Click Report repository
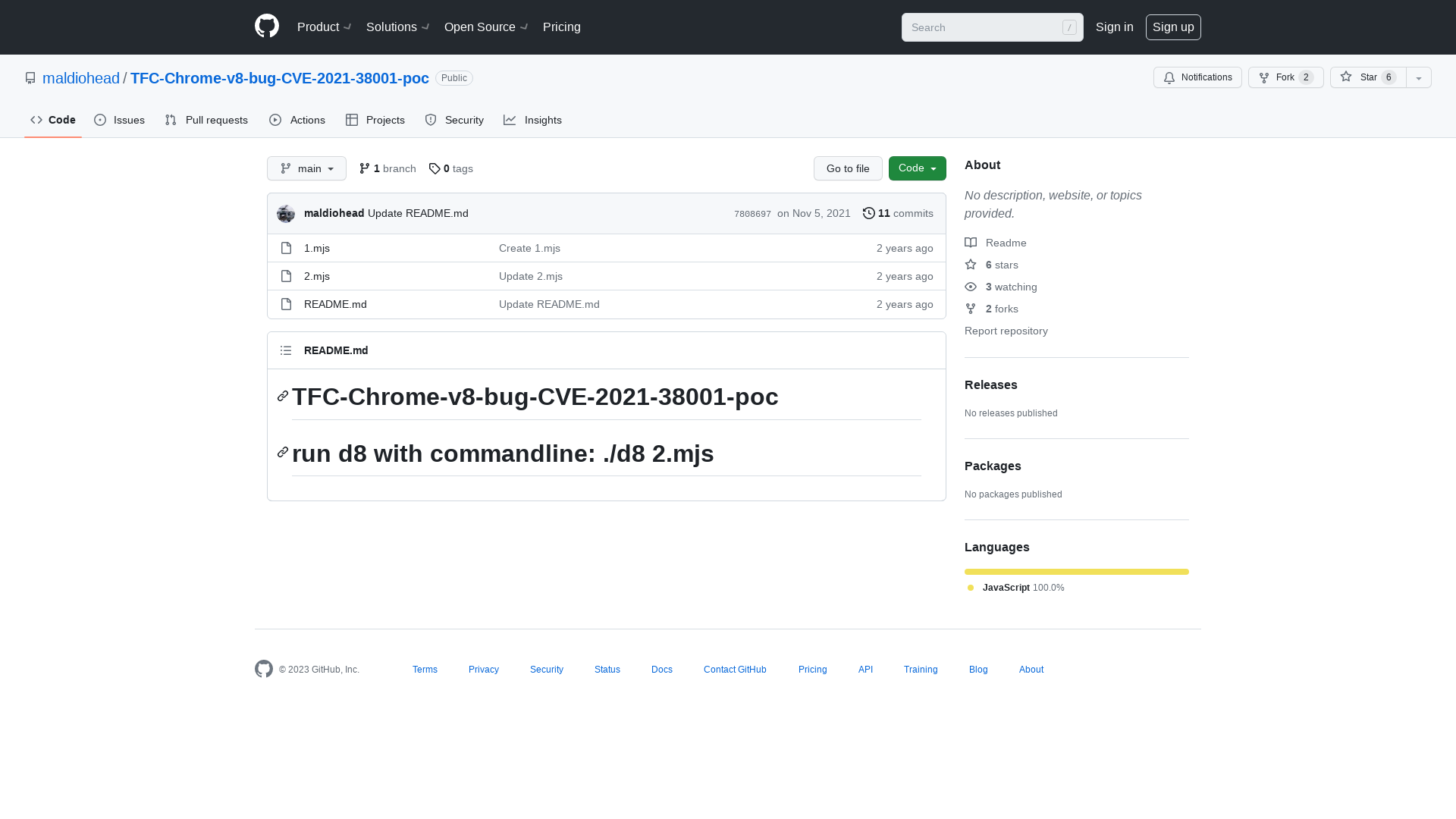1456x819 pixels. (1006, 331)
